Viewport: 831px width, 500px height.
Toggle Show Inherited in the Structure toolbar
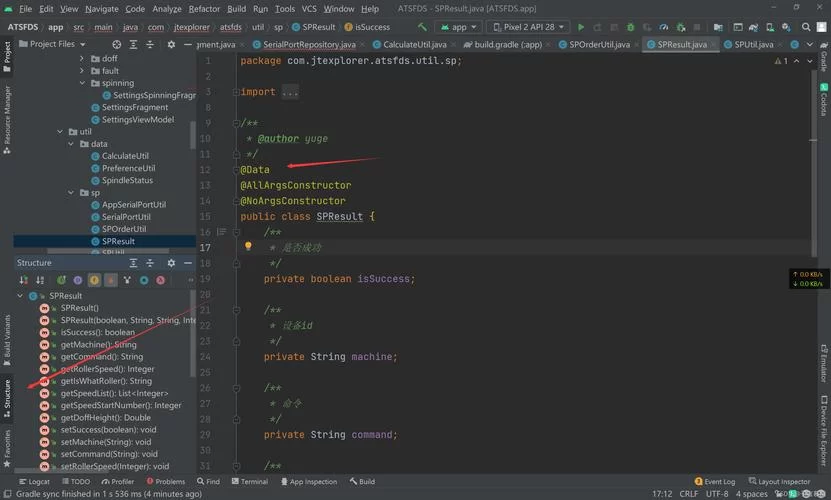[61, 280]
